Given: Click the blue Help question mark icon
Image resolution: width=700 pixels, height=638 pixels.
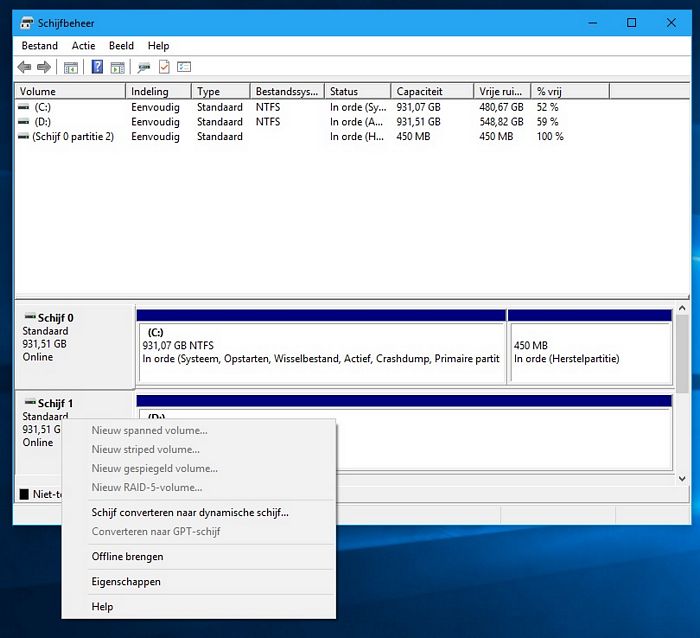Looking at the screenshot, I should click(x=98, y=67).
